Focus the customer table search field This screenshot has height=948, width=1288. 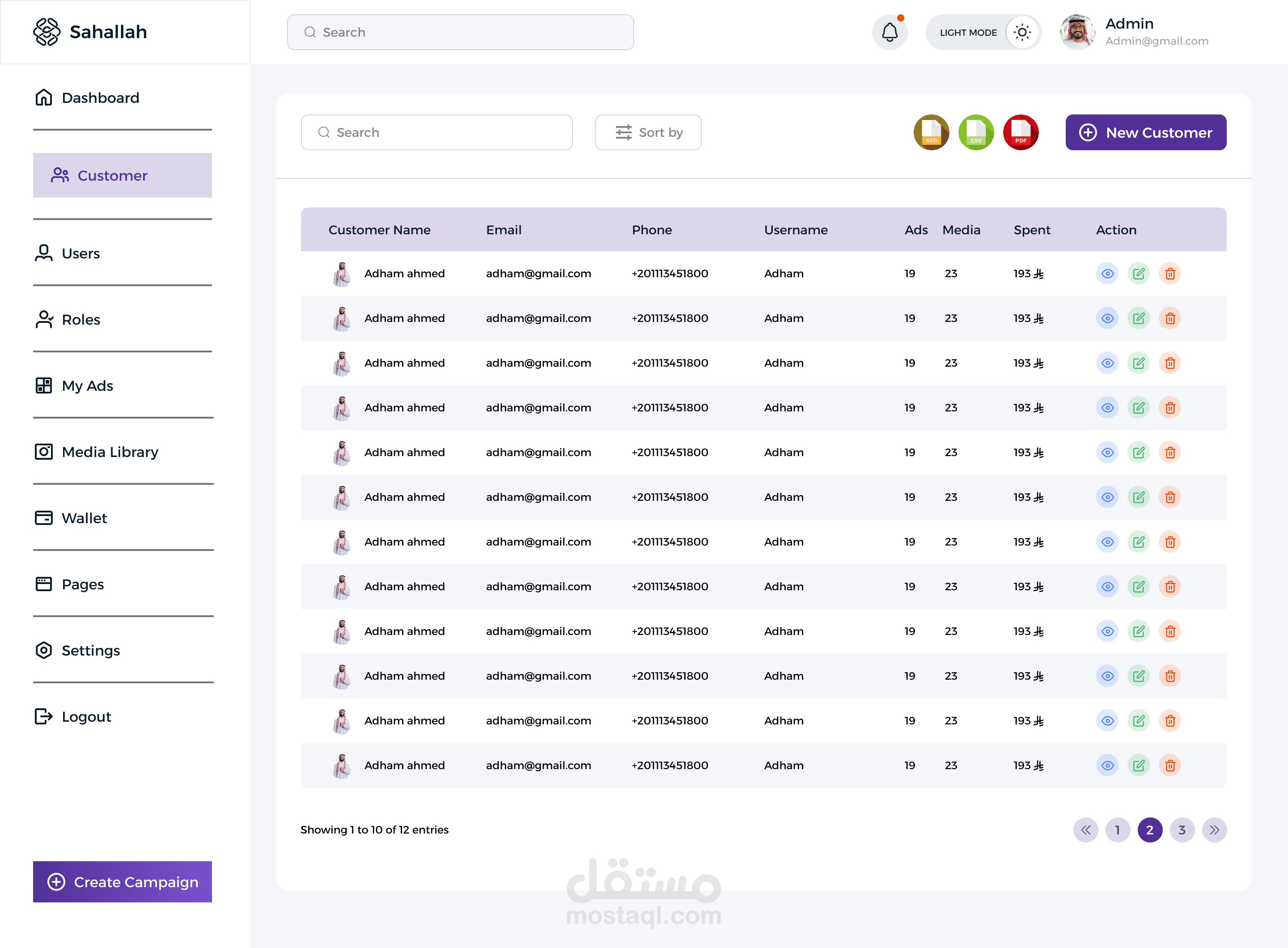coord(436,132)
